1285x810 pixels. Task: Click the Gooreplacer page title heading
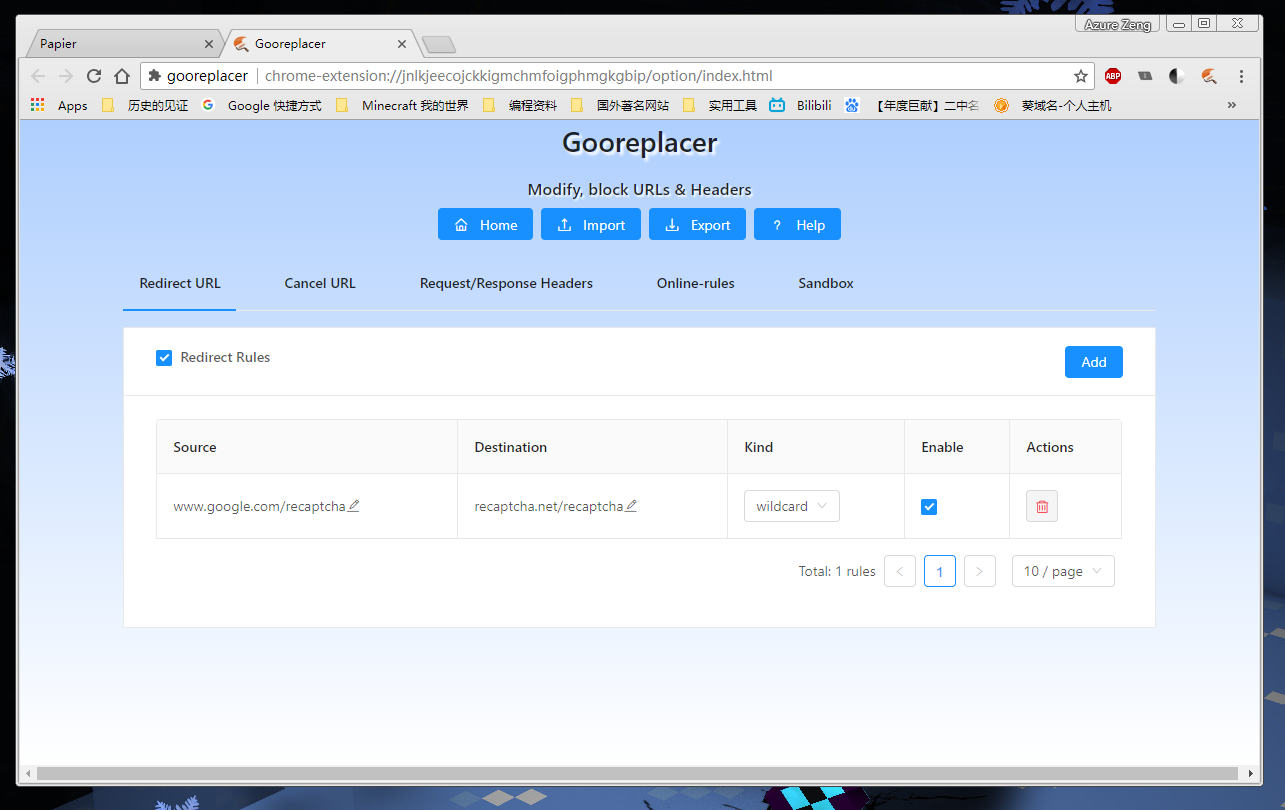[x=640, y=143]
